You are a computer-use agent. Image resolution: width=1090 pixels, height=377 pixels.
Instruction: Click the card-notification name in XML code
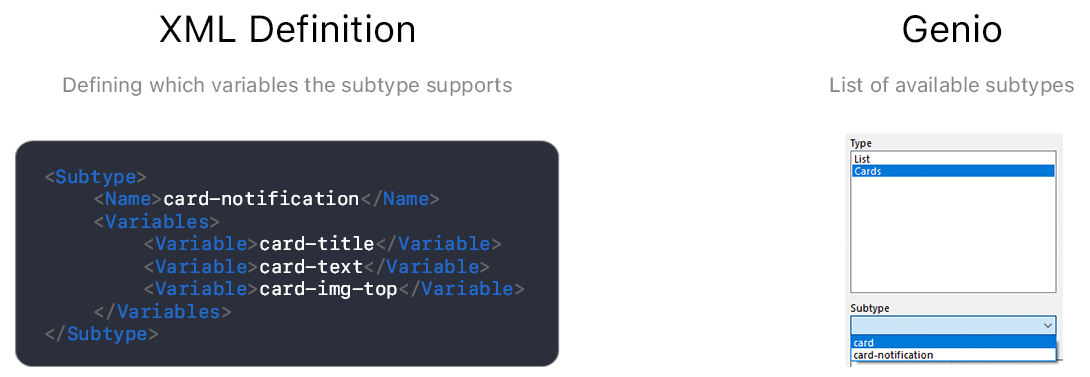[261, 199]
